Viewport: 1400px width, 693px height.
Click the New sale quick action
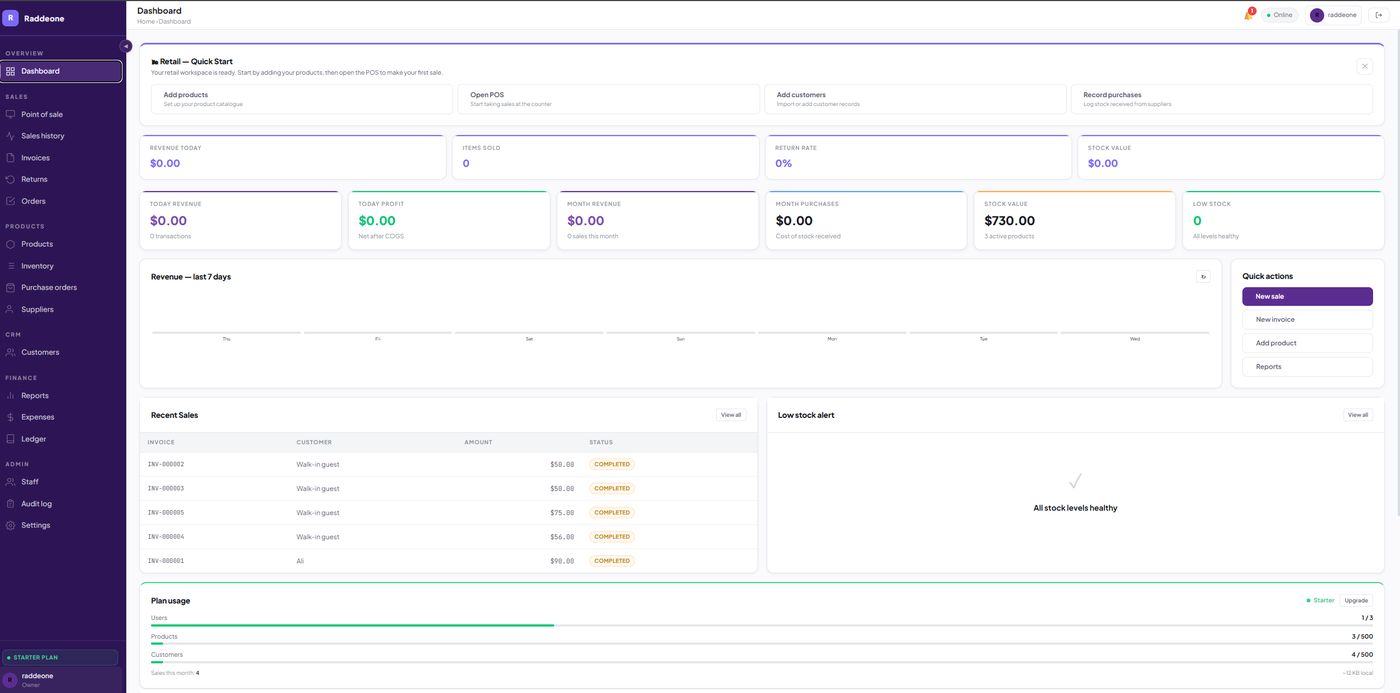(x=1307, y=296)
